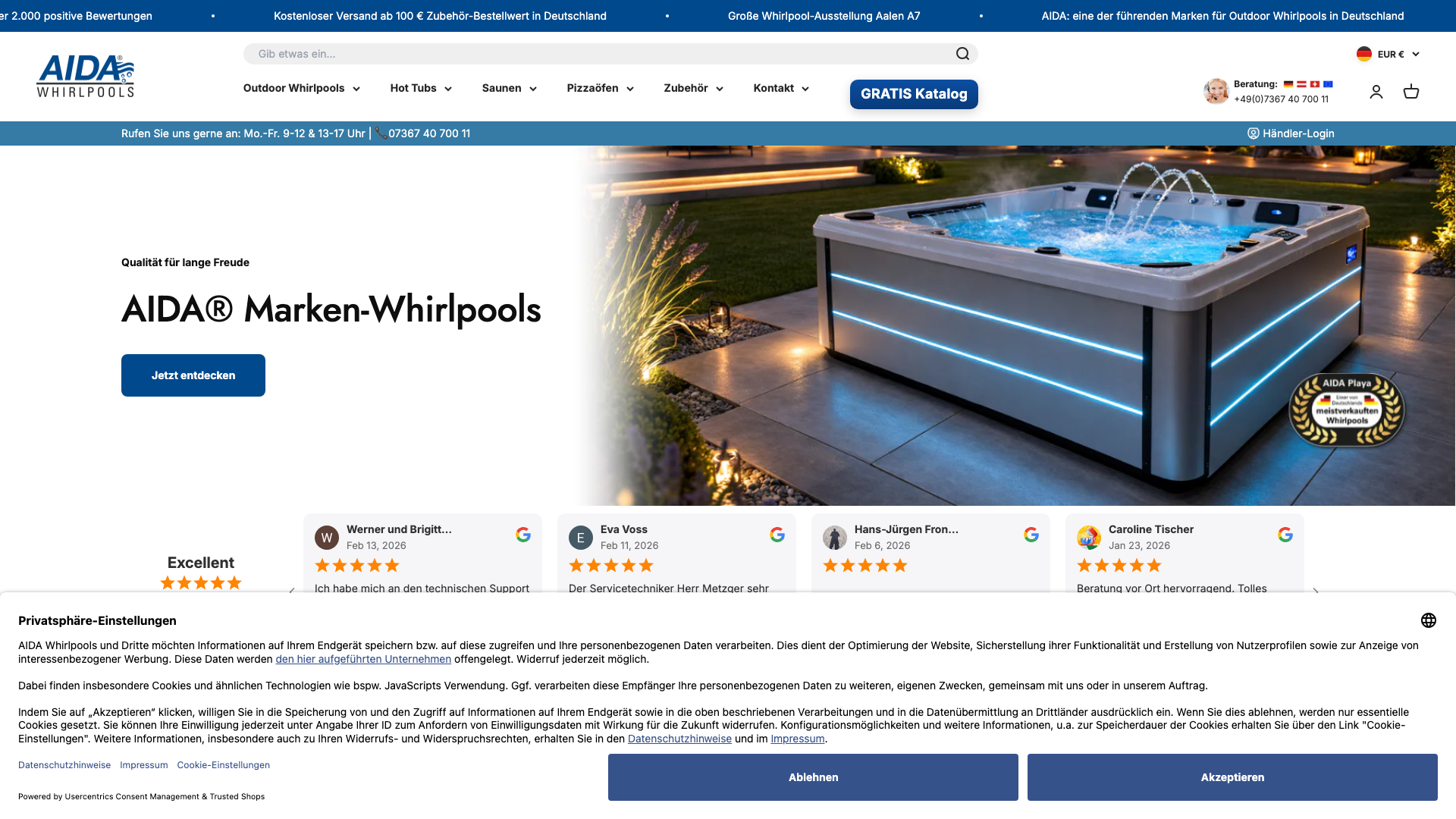The height and width of the screenshot is (819, 1456).
Task: Click the phone icon in the blue bar
Action: click(381, 133)
